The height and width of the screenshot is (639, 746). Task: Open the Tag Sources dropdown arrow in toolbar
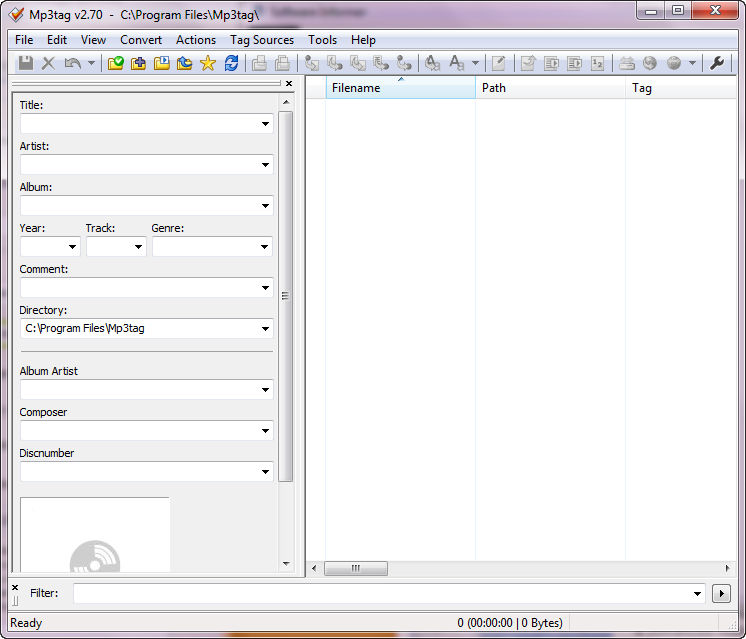(692, 63)
